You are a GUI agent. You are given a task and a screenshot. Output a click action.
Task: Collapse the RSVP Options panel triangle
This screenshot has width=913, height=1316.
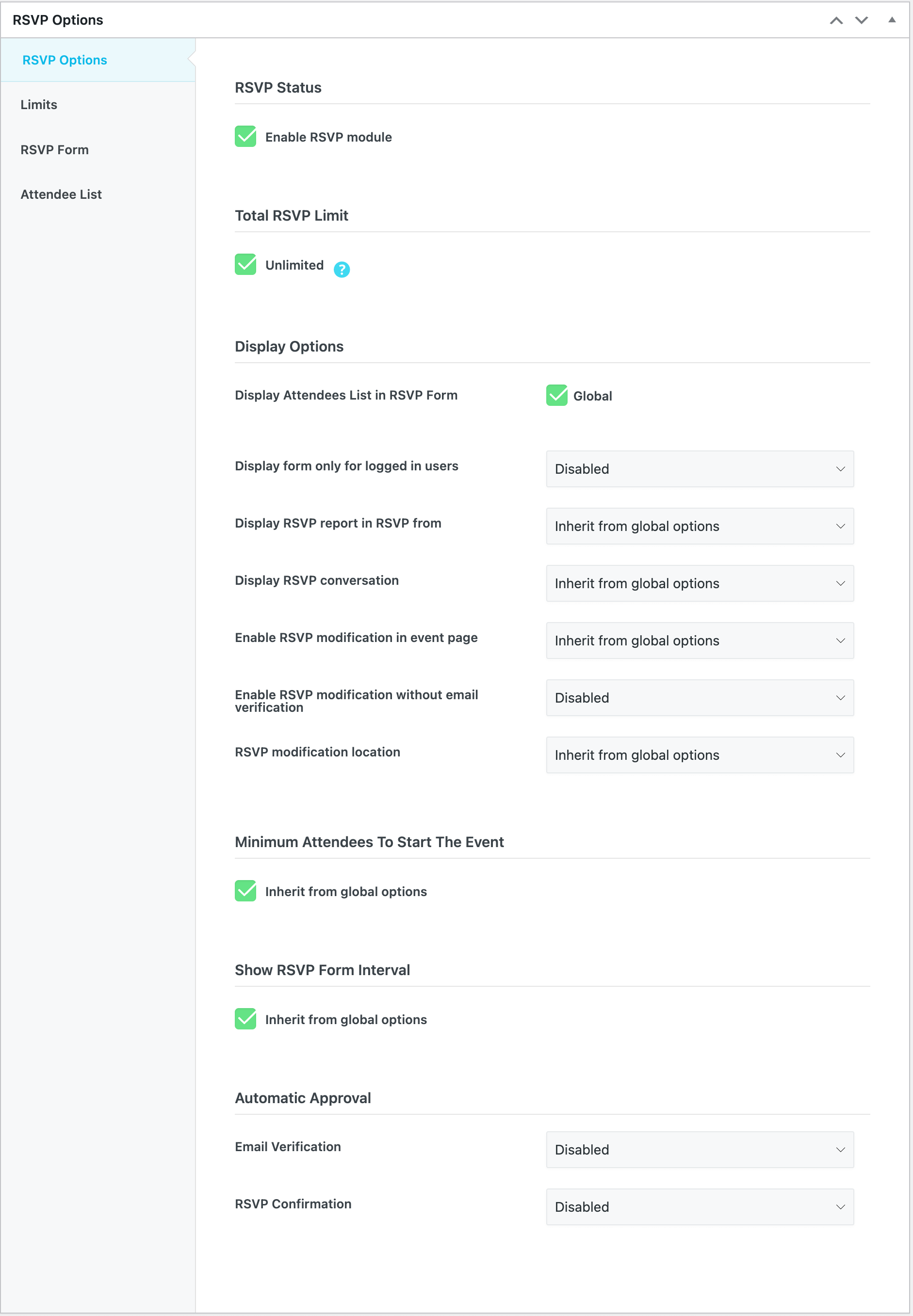tap(891, 20)
